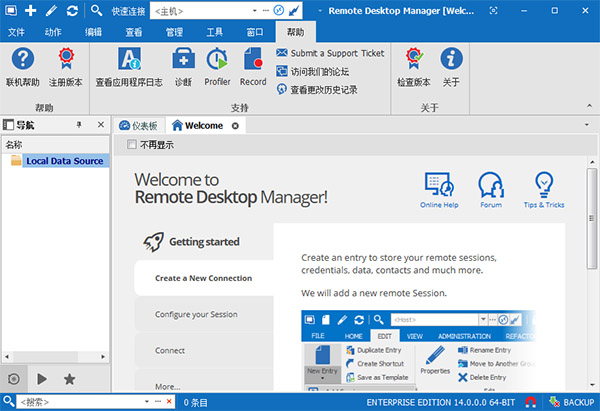
Task: Click the Record button in ribbon
Action: (253, 67)
